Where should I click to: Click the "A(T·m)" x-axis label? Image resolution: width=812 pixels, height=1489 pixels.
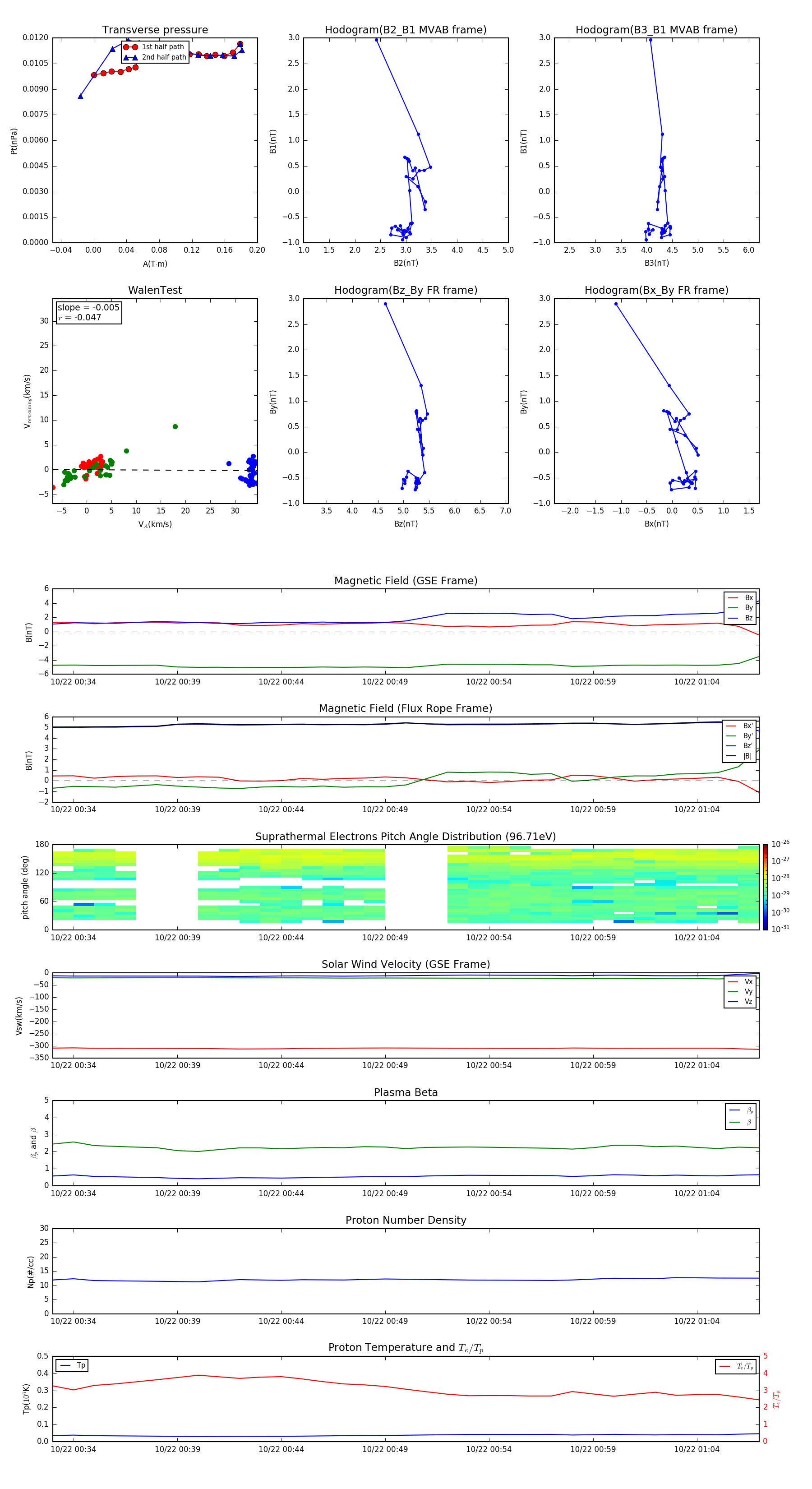pyautogui.click(x=155, y=264)
